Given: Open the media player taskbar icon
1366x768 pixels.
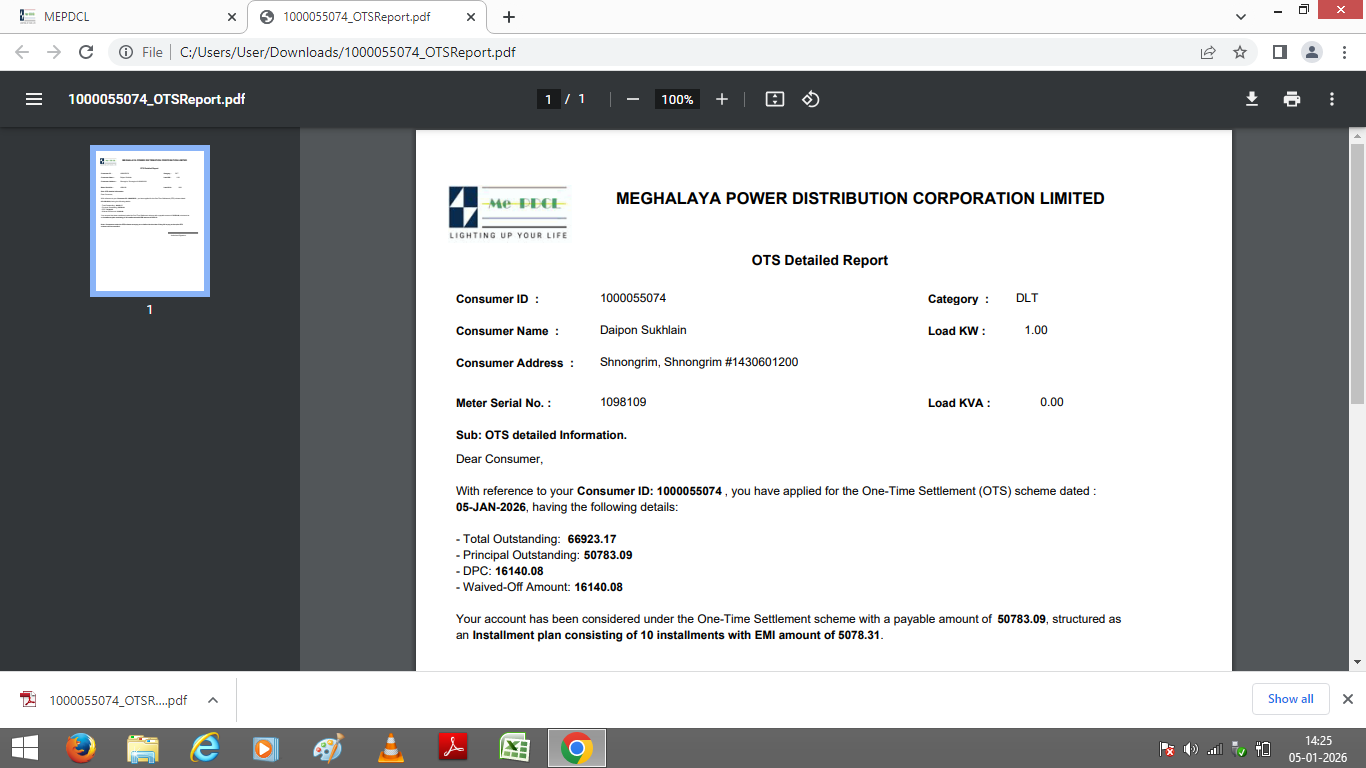Looking at the screenshot, I should [266, 748].
